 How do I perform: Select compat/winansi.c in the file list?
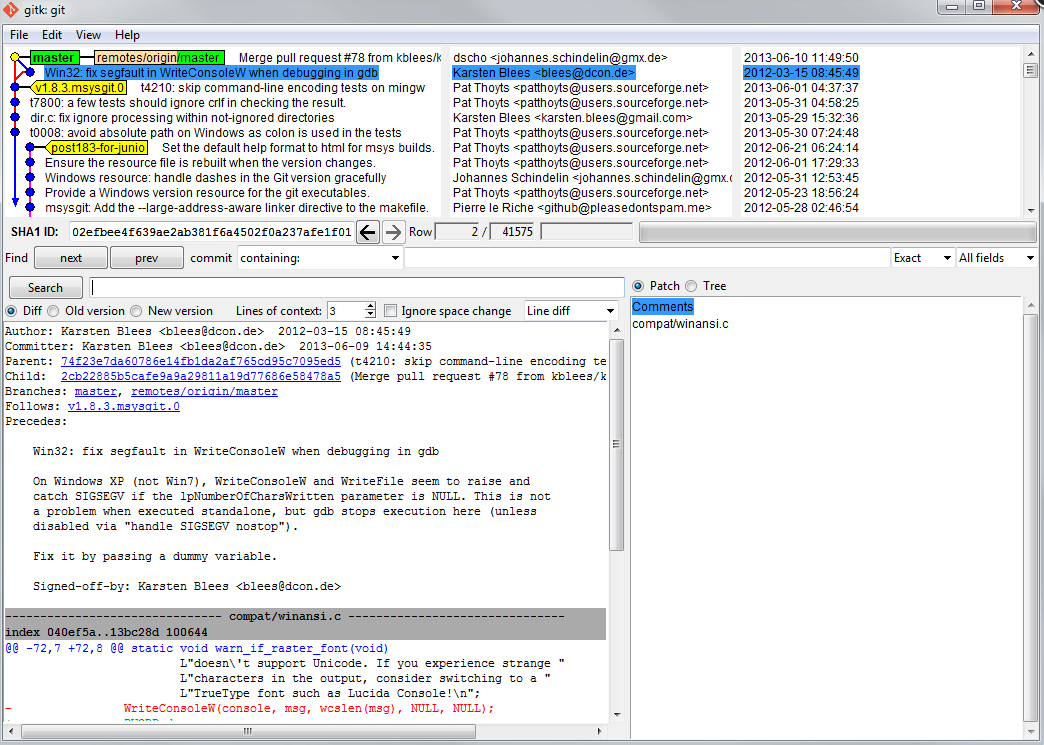680,324
